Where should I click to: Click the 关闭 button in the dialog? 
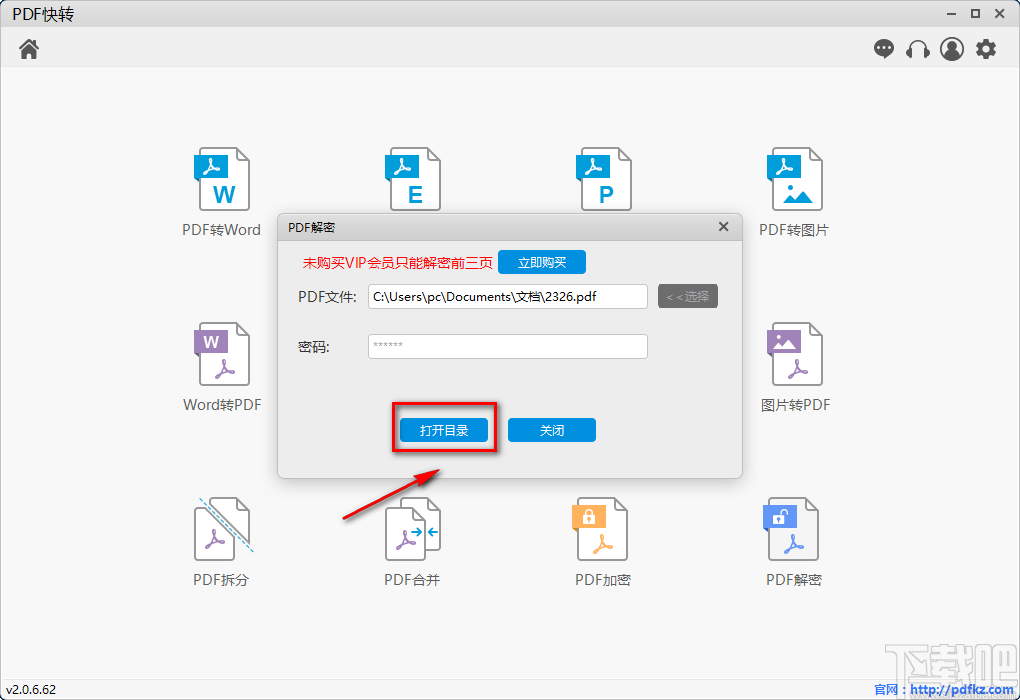click(551, 430)
